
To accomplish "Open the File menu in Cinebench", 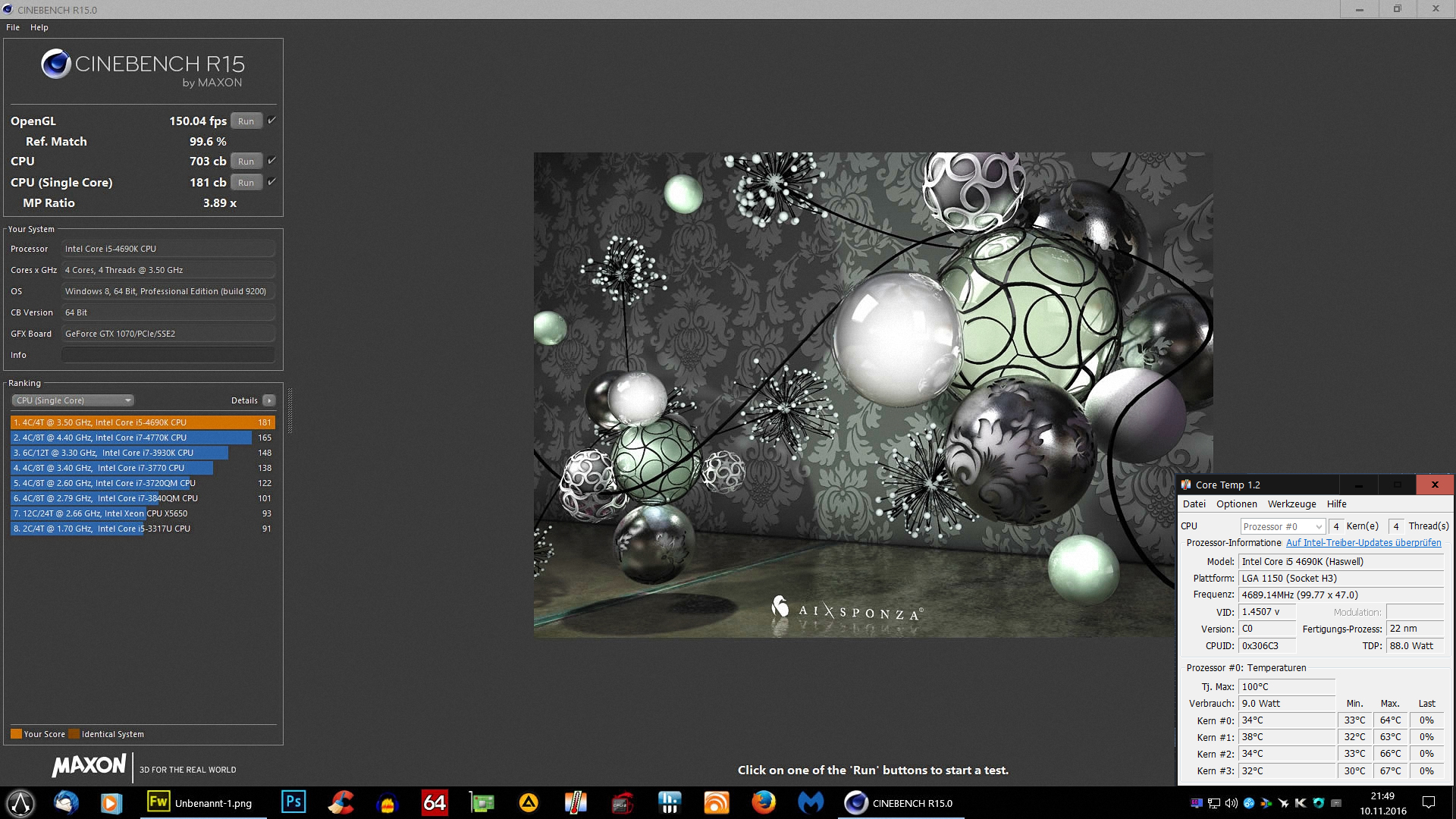I will click(13, 27).
